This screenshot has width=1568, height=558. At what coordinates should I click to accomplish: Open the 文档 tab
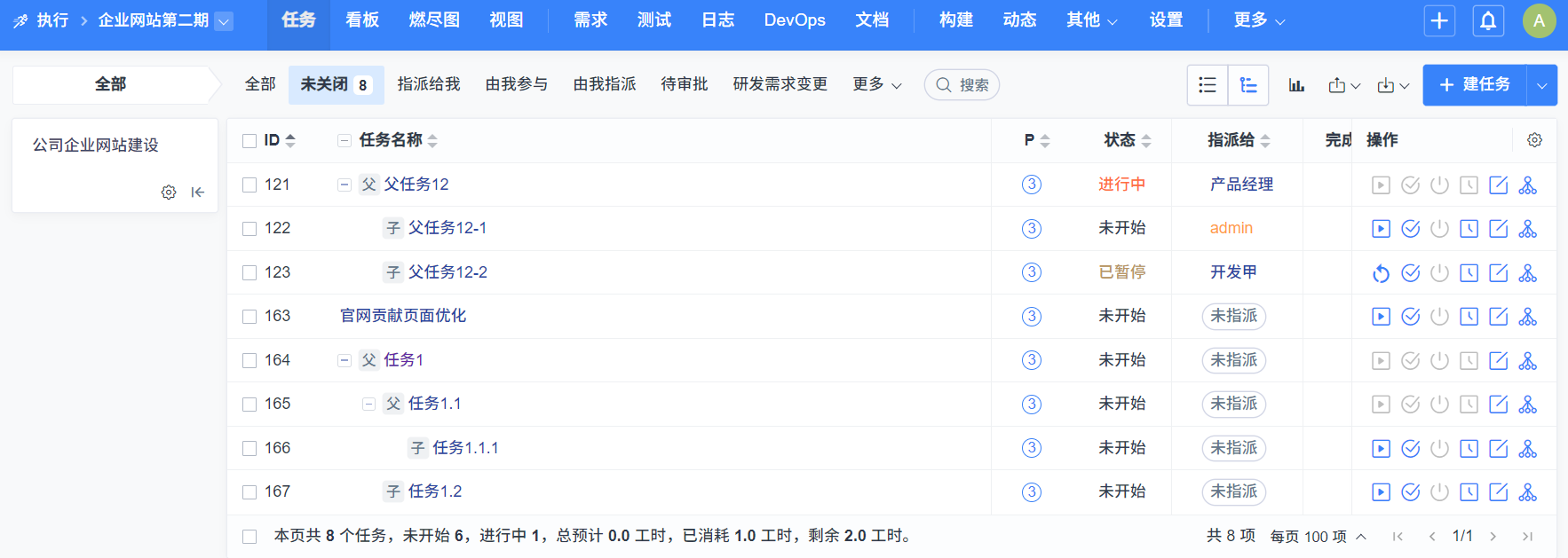coord(872,20)
